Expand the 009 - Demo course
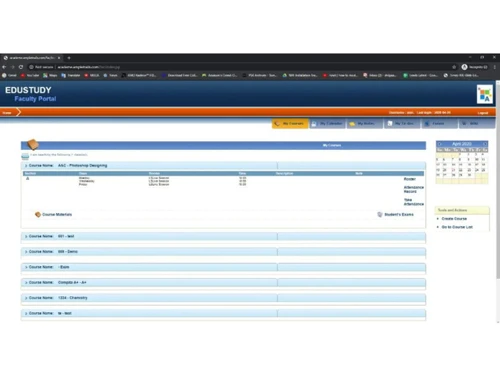 [26, 252]
